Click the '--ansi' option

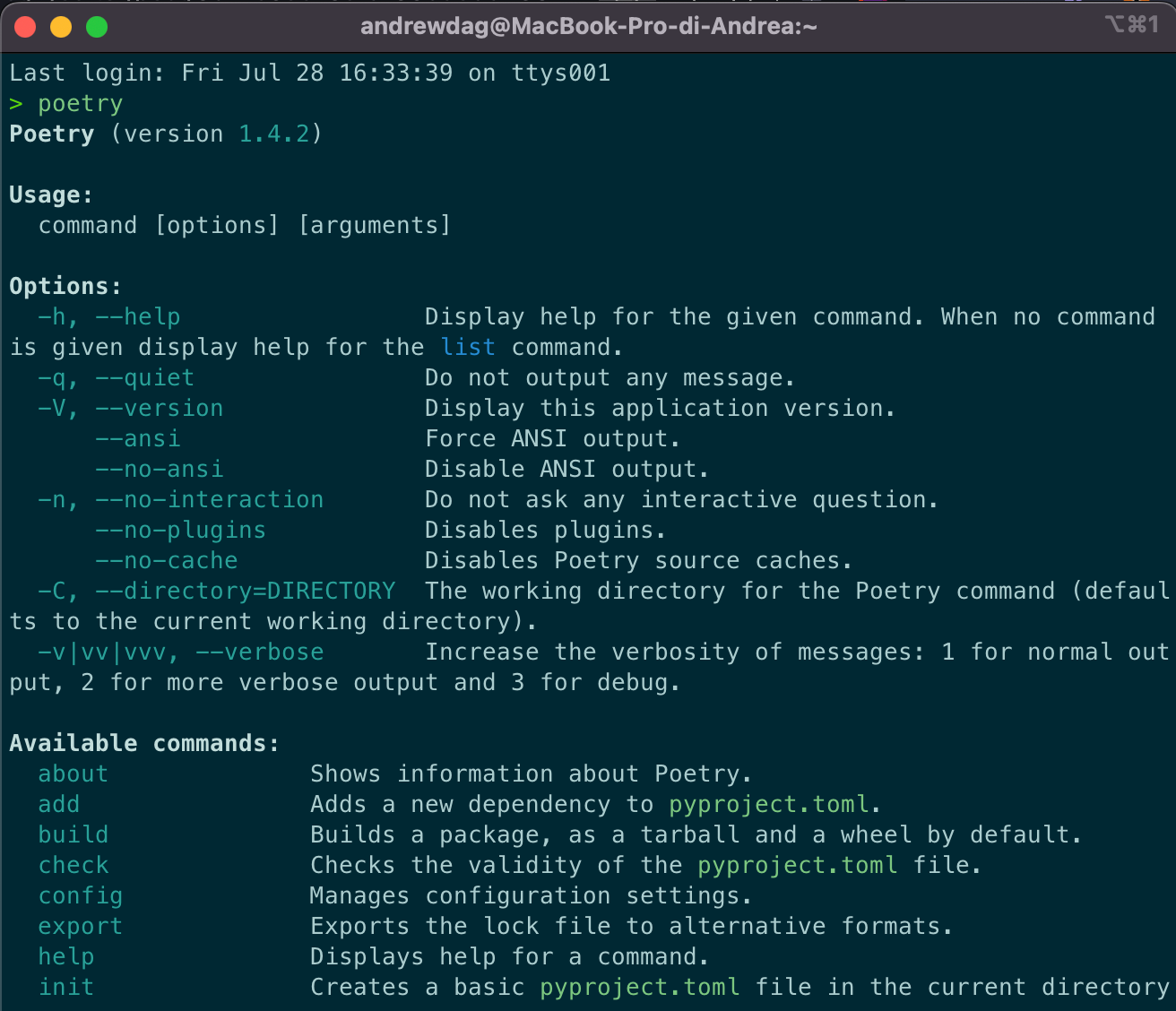[x=138, y=438]
